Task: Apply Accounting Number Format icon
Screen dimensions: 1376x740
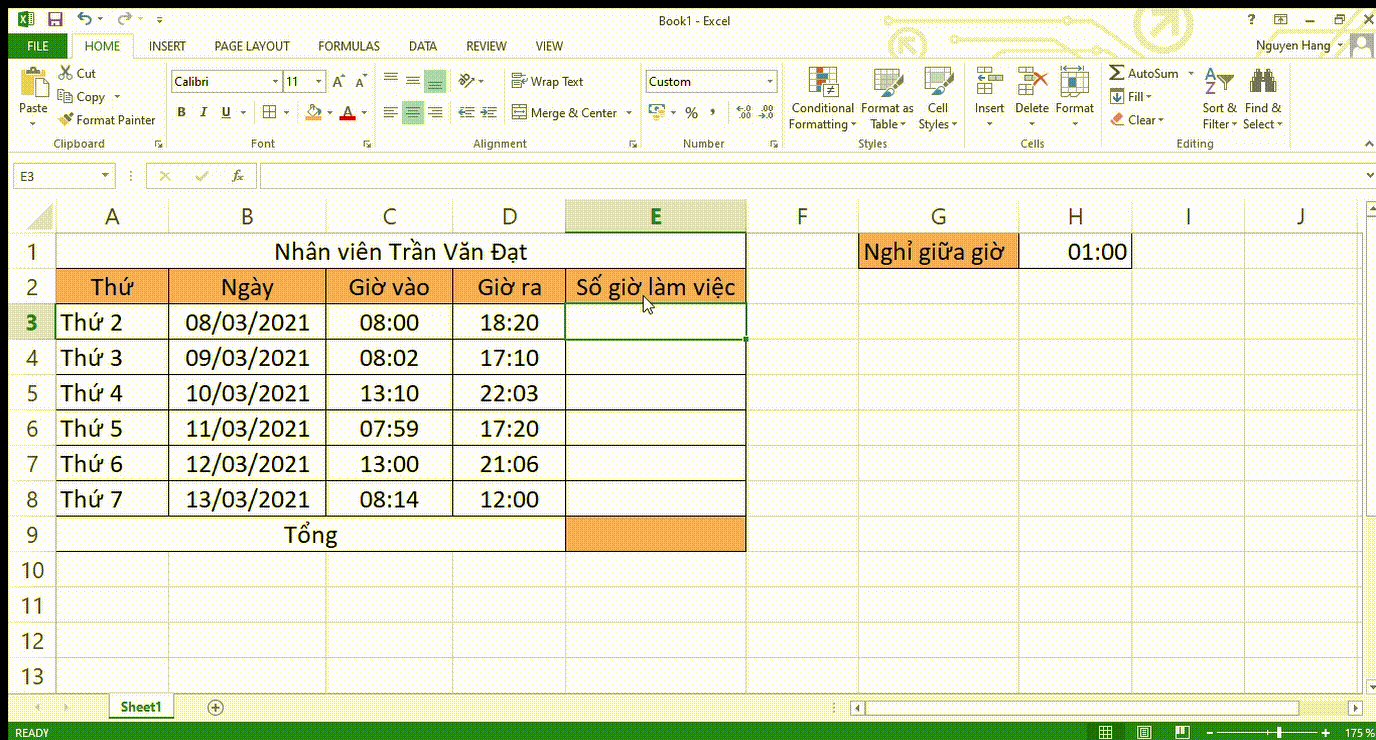Action: point(657,112)
